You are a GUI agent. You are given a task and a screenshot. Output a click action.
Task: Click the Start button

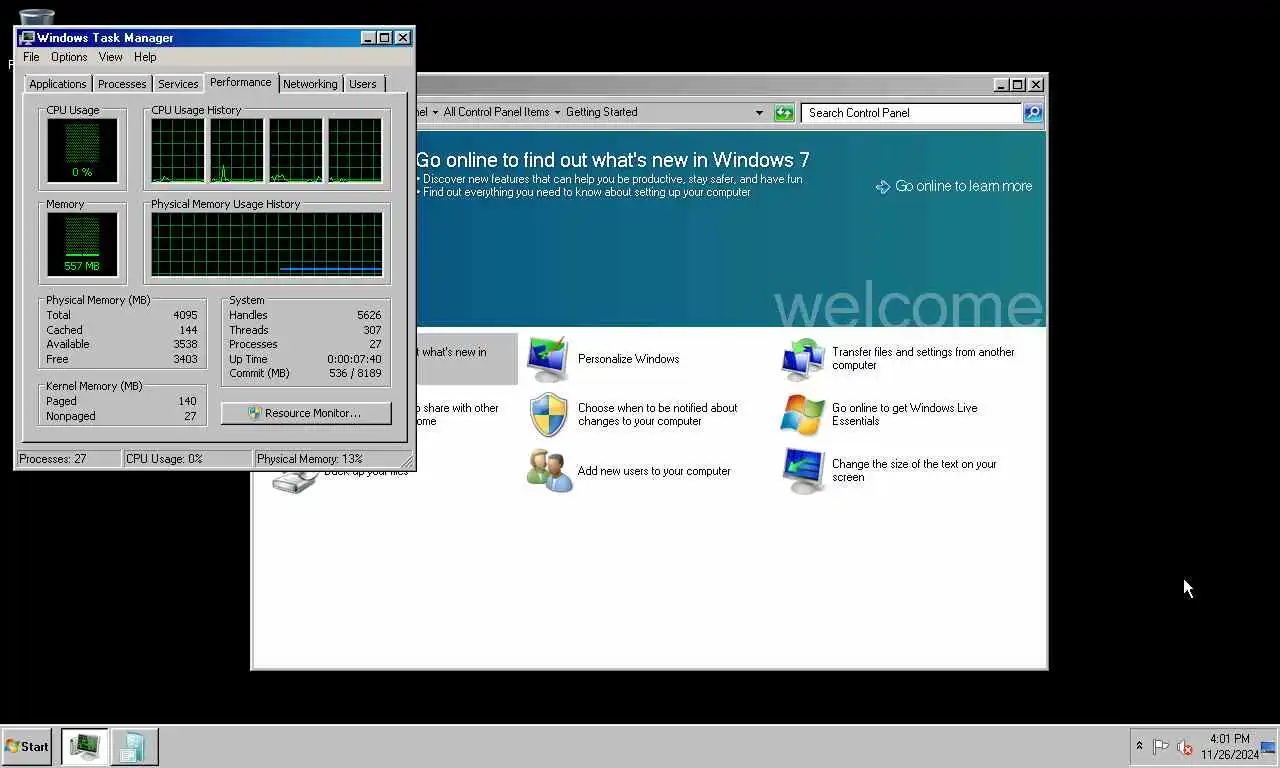point(27,746)
